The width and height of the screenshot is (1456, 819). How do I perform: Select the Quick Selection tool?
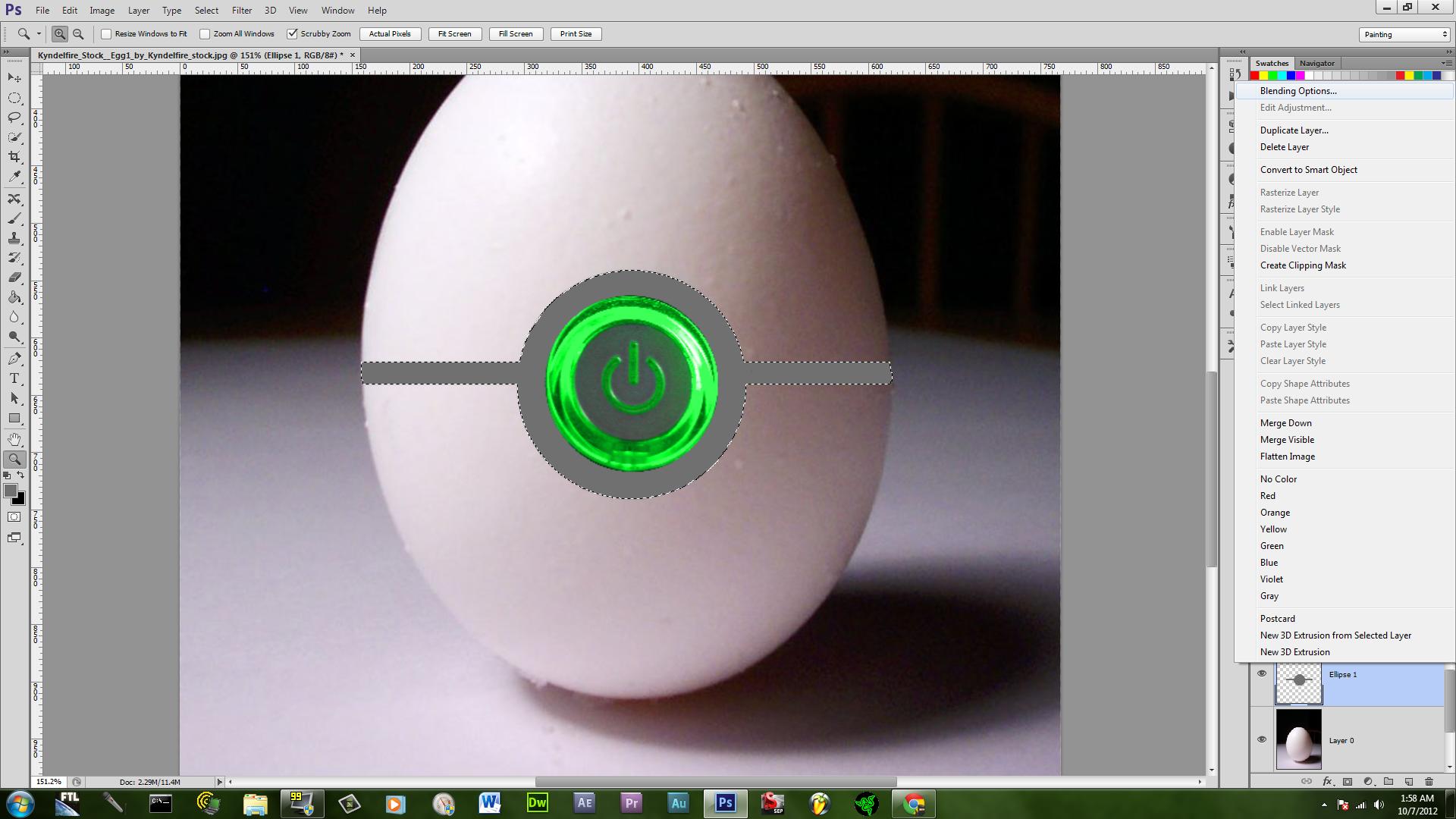coord(14,137)
